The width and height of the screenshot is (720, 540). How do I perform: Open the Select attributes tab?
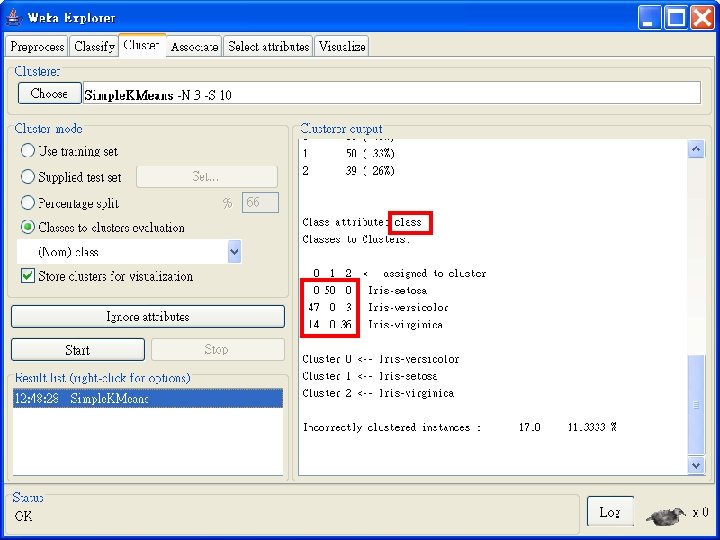[x=268, y=46]
